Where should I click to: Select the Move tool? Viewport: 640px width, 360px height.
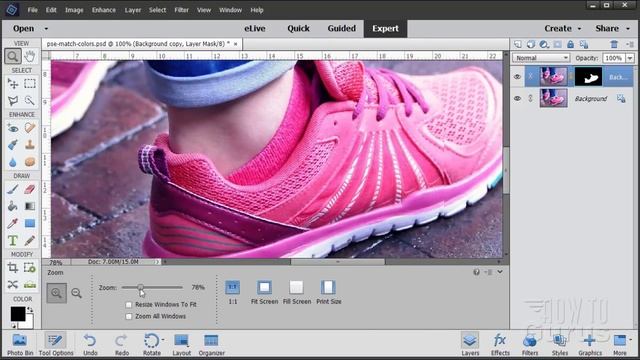pyautogui.click(x=13, y=84)
